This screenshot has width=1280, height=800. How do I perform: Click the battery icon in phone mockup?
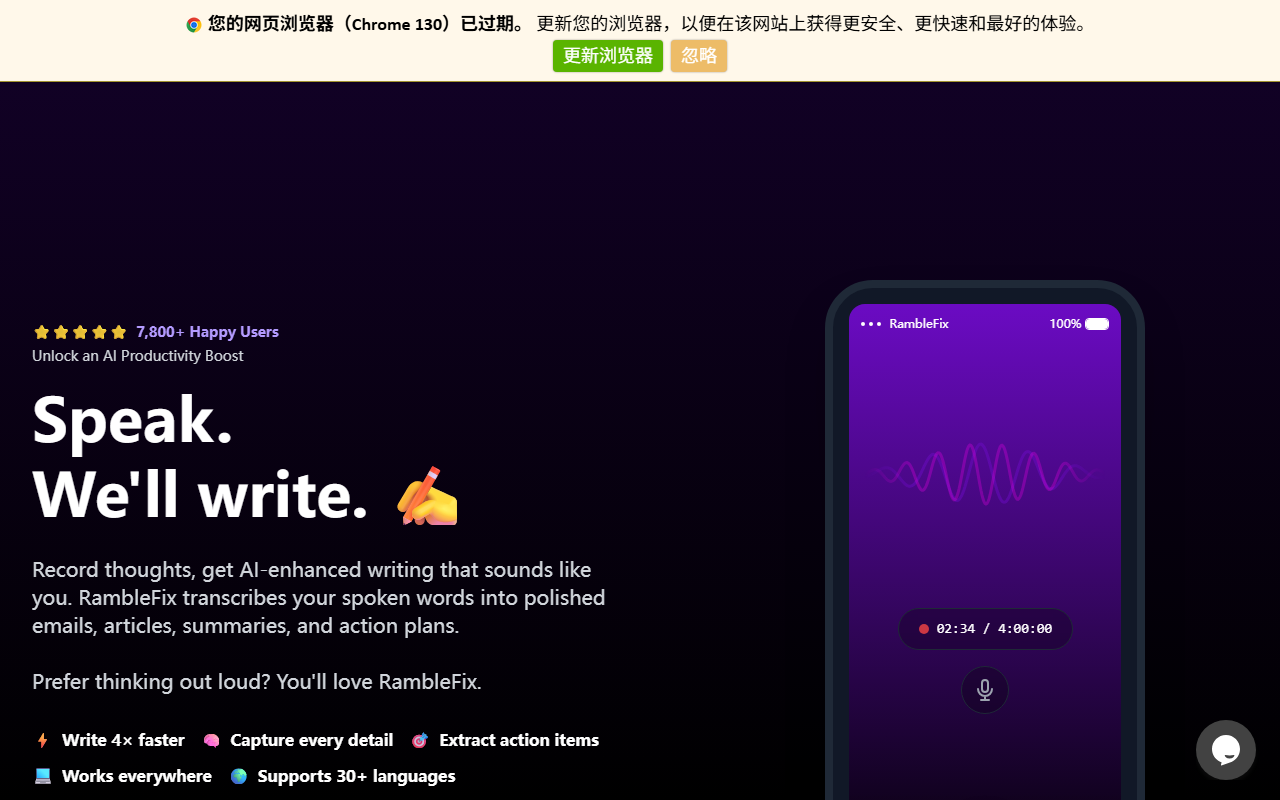1097,324
